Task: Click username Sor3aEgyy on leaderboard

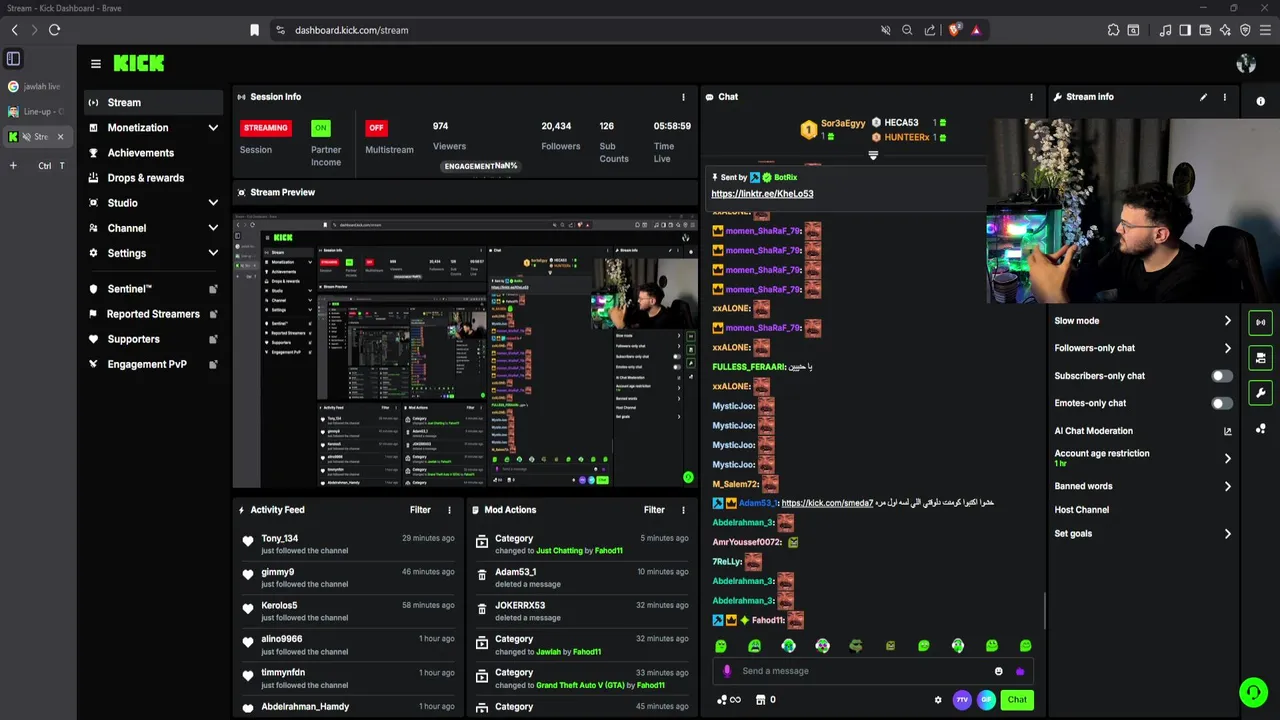Action: 843,123
